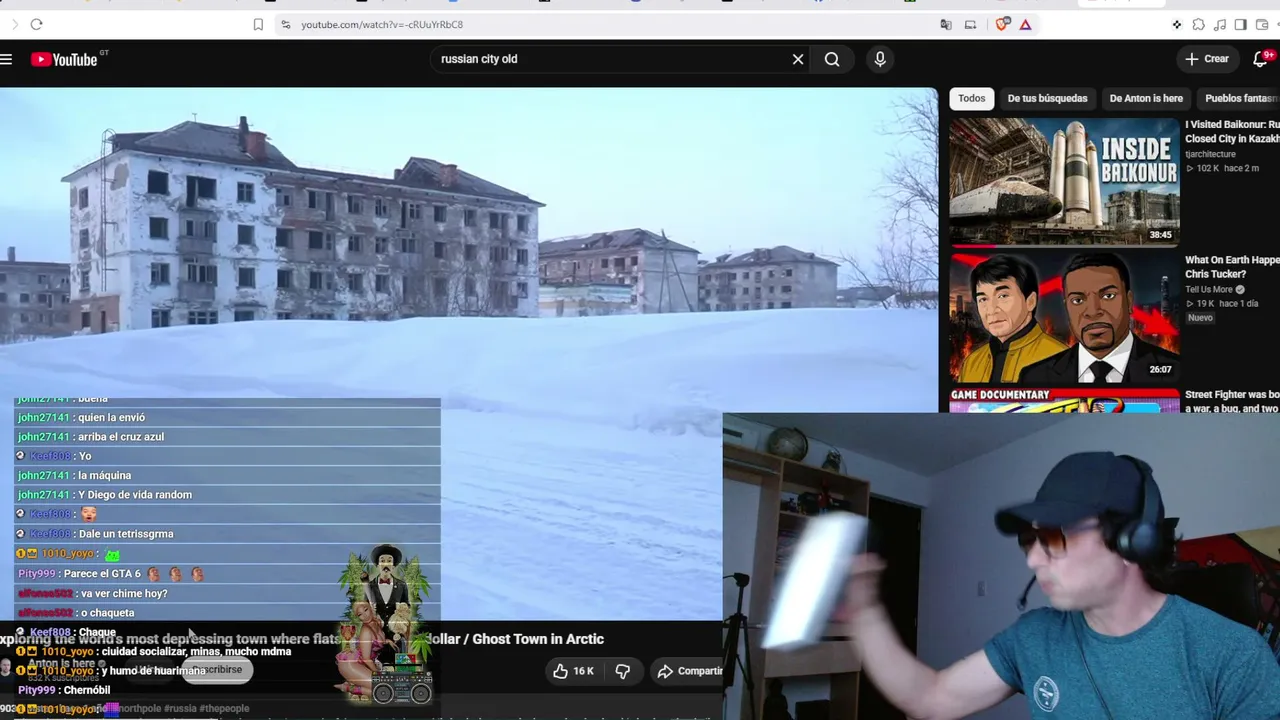Open the translate page icon in address bar
Viewport: 1280px width, 720px height.
point(946,24)
